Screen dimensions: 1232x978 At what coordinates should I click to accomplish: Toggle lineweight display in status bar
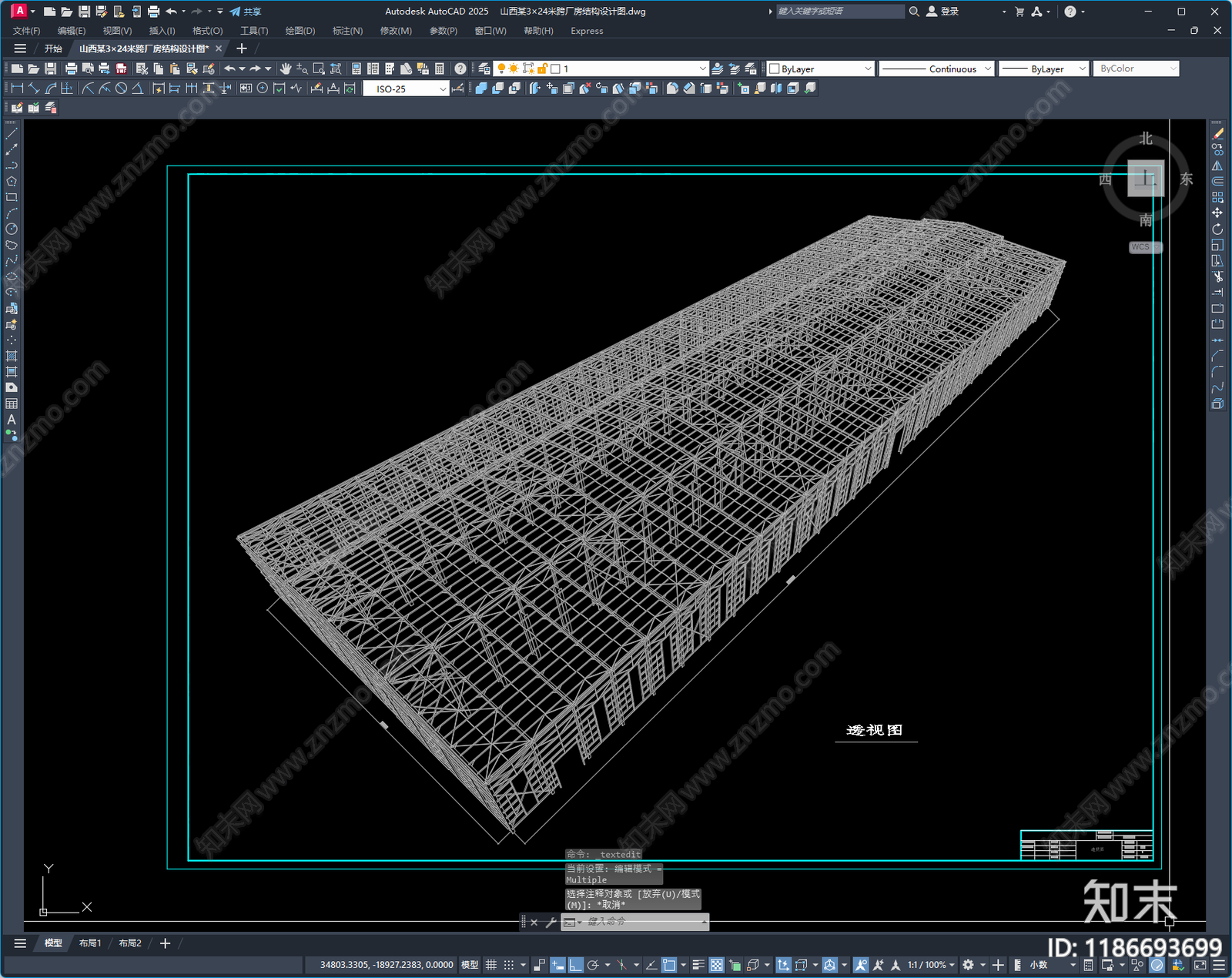point(698,965)
